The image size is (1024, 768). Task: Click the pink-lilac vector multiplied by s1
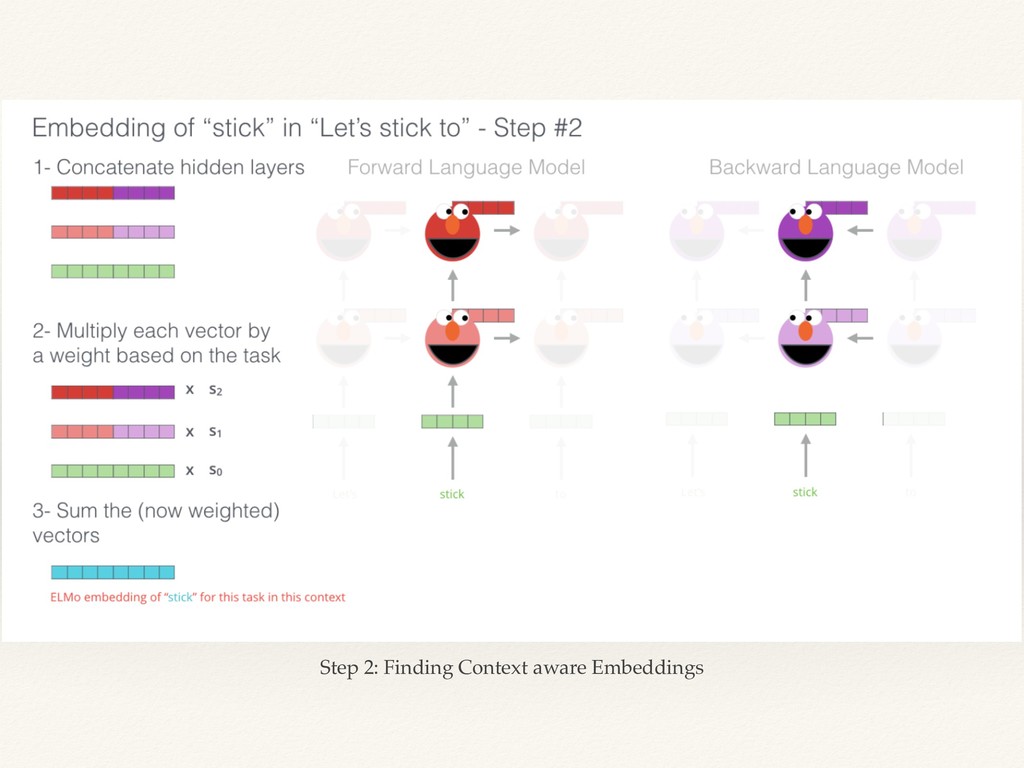coord(113,432)
